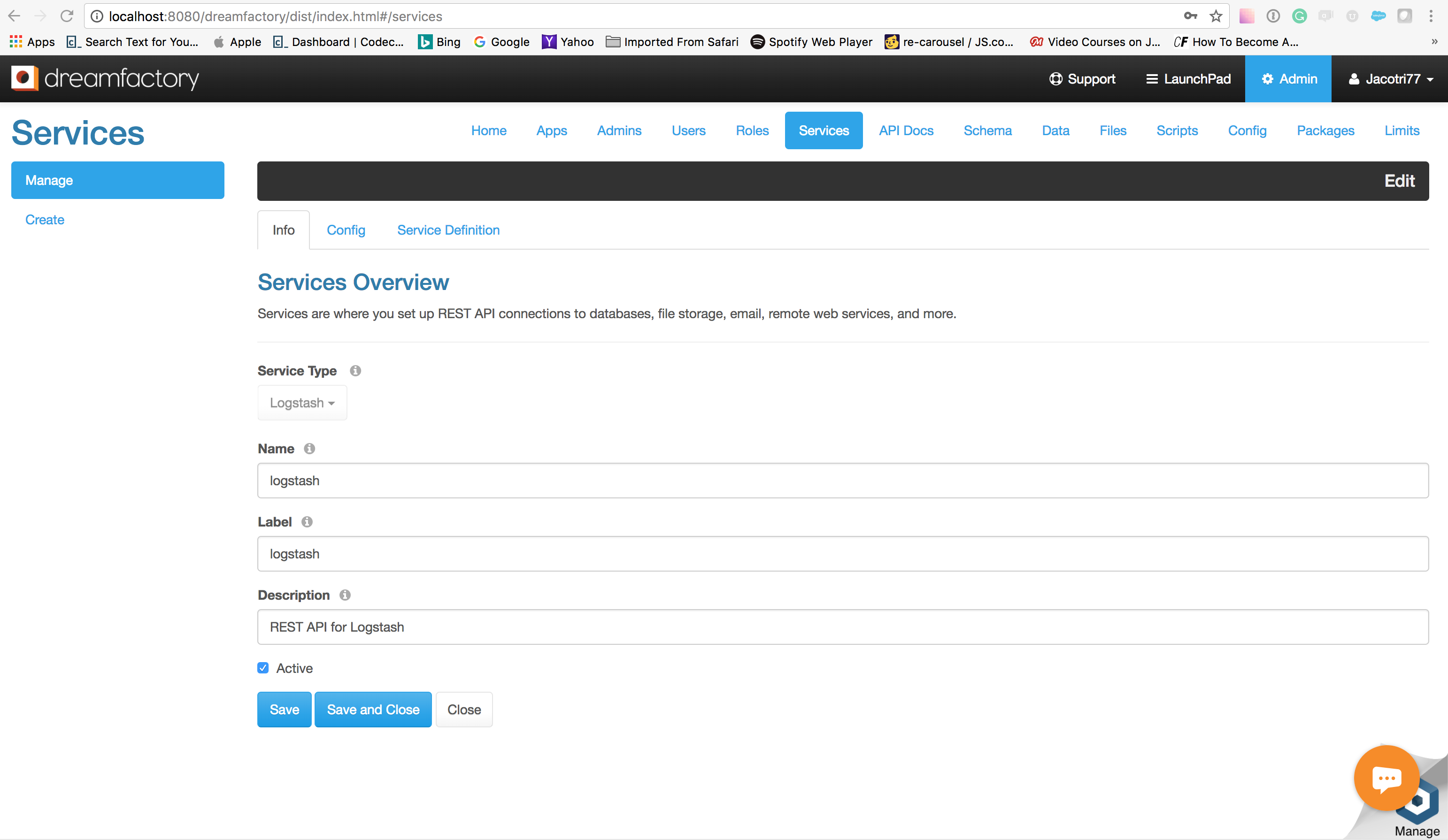Click the Description info tooltip icon
Viewport: 1448px width, 840px height.
[x=345, y=594]
